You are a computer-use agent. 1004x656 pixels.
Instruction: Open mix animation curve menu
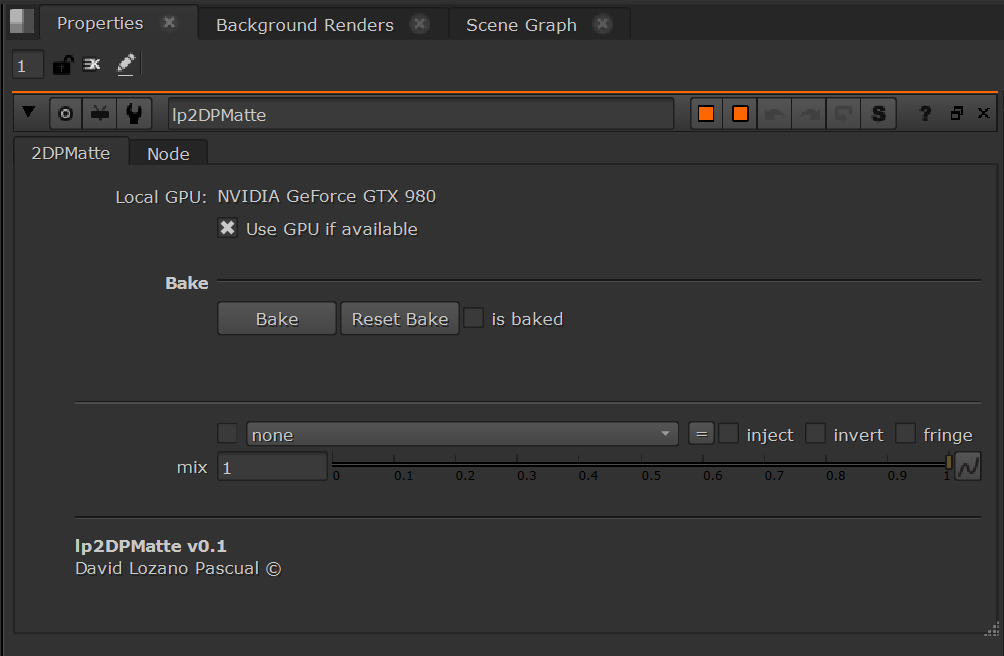point(968,466)
